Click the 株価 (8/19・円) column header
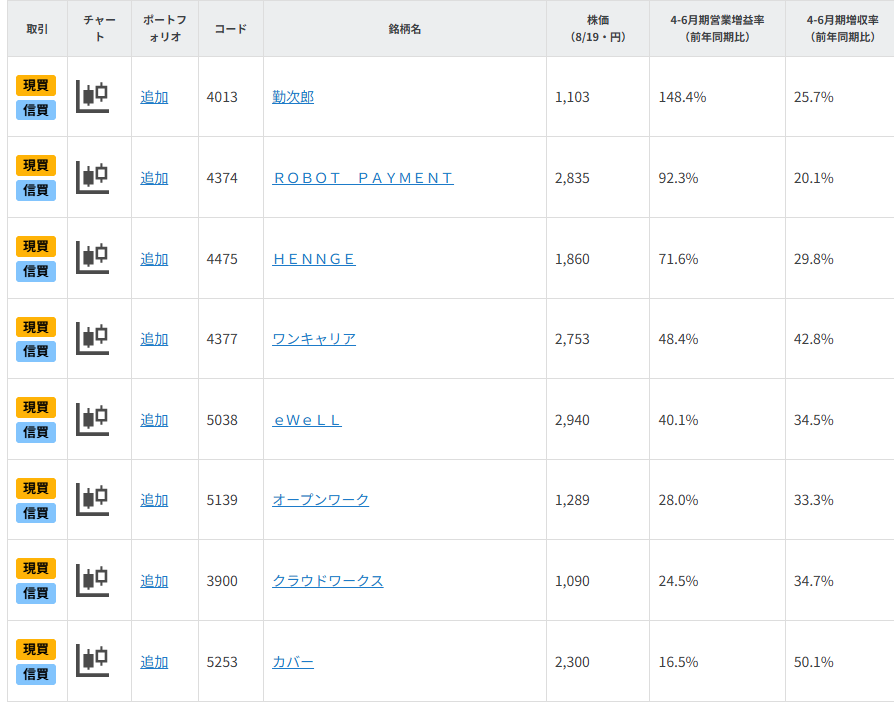This screenshot has height=716, width=894. click(598, 29)
